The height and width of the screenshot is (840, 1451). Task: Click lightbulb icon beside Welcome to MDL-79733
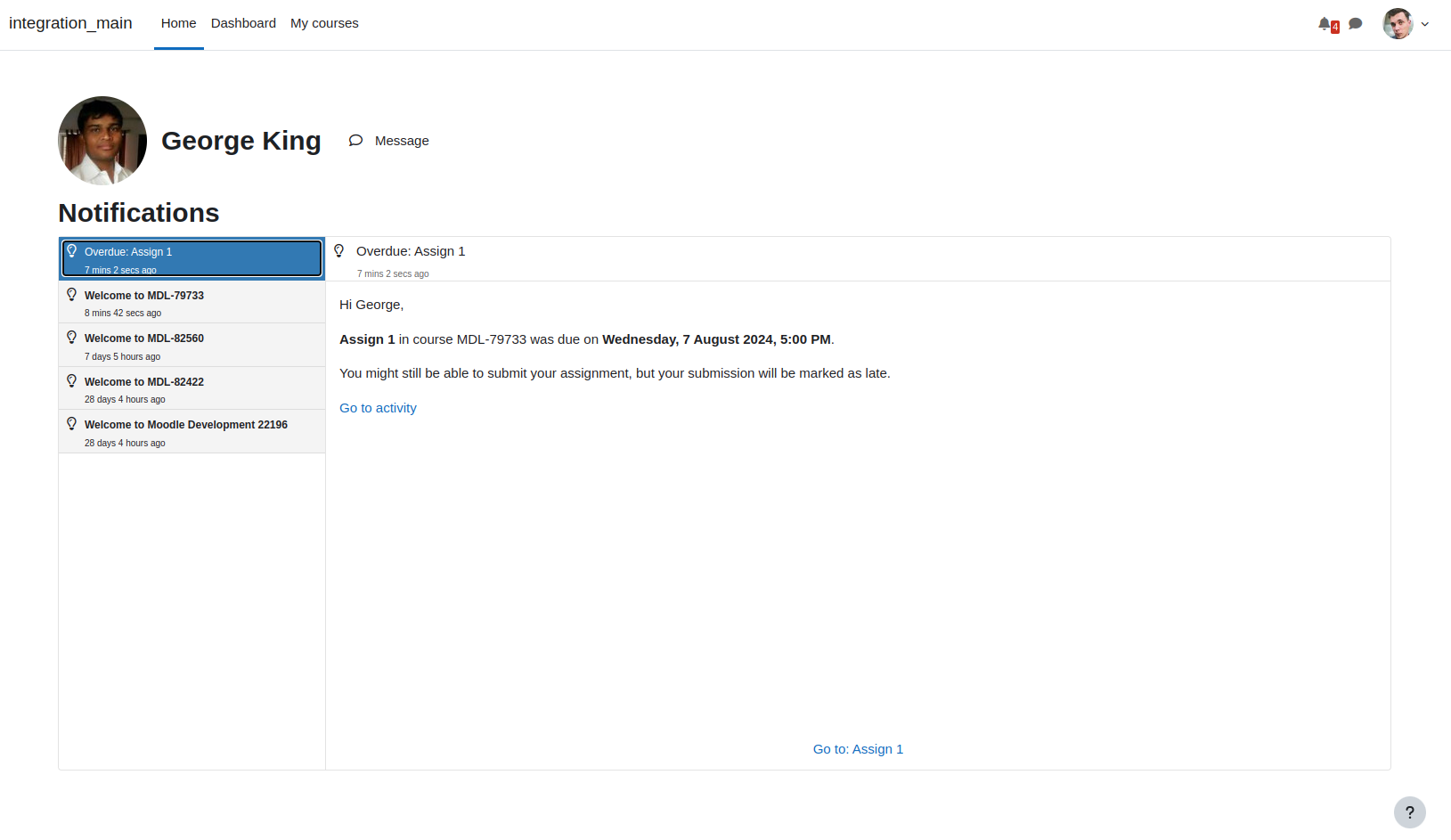[x=72, y=294]
